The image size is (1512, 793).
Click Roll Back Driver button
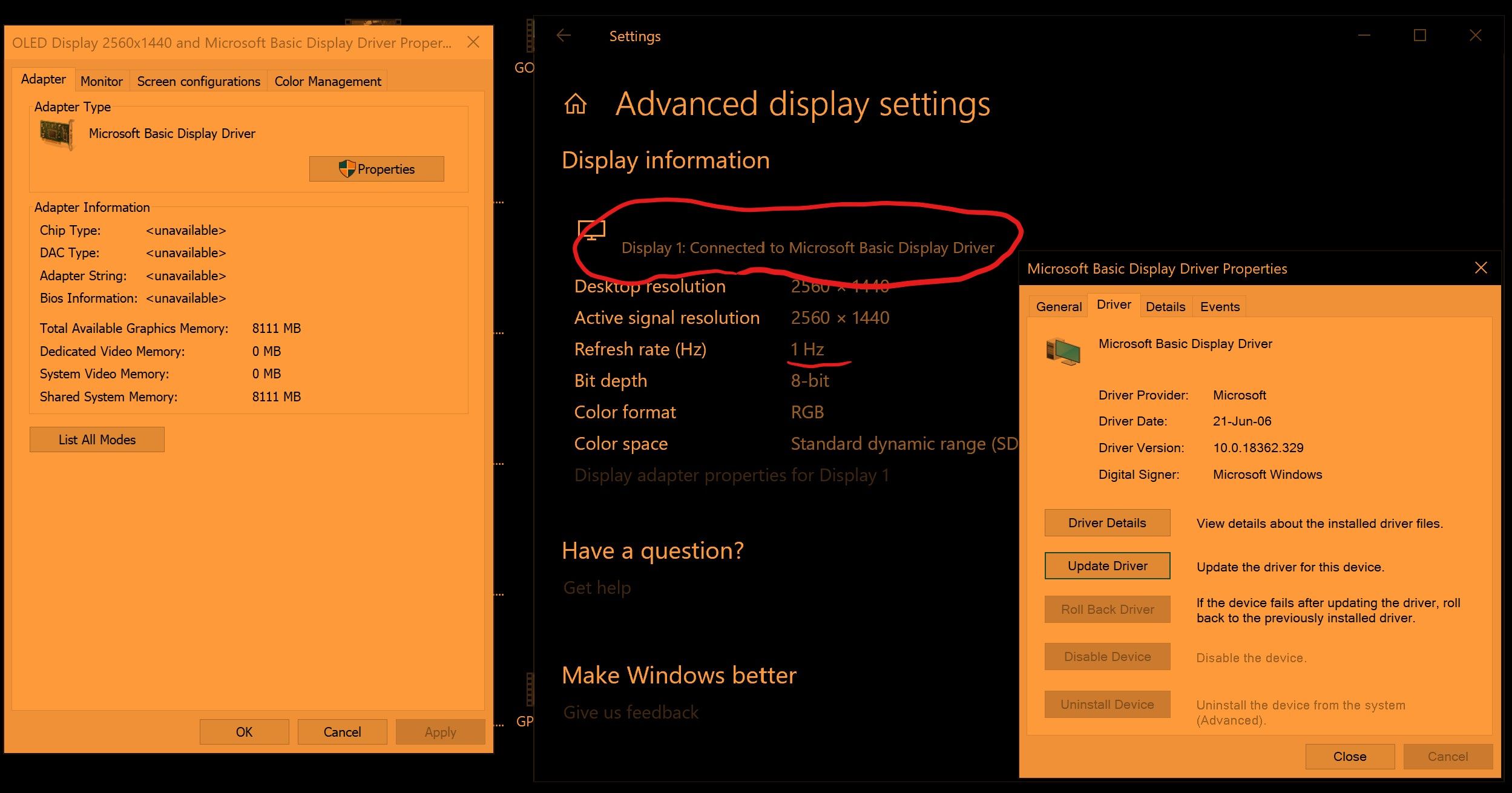point(1107,610)
